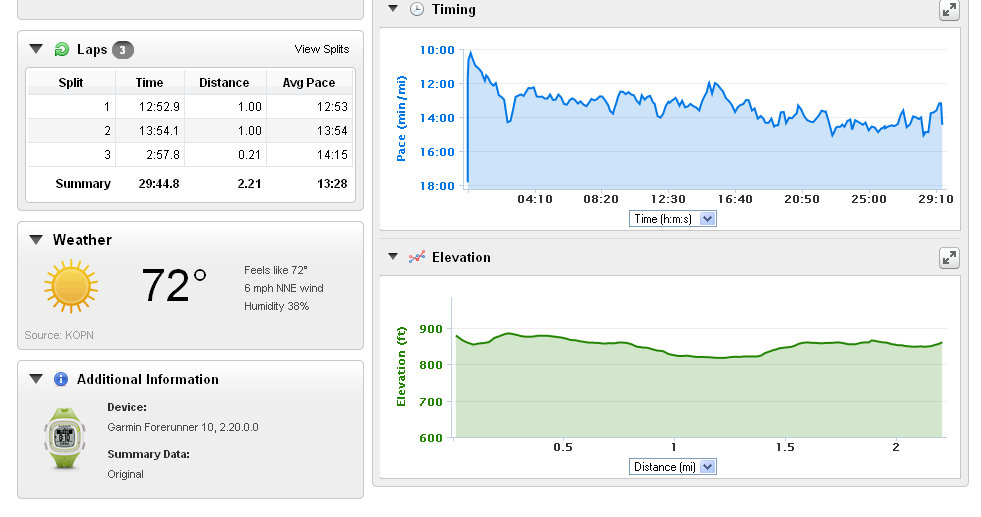The image size is (981, 517).
Task: Collapse the Timing chart panel
Action: coord(393,9)
